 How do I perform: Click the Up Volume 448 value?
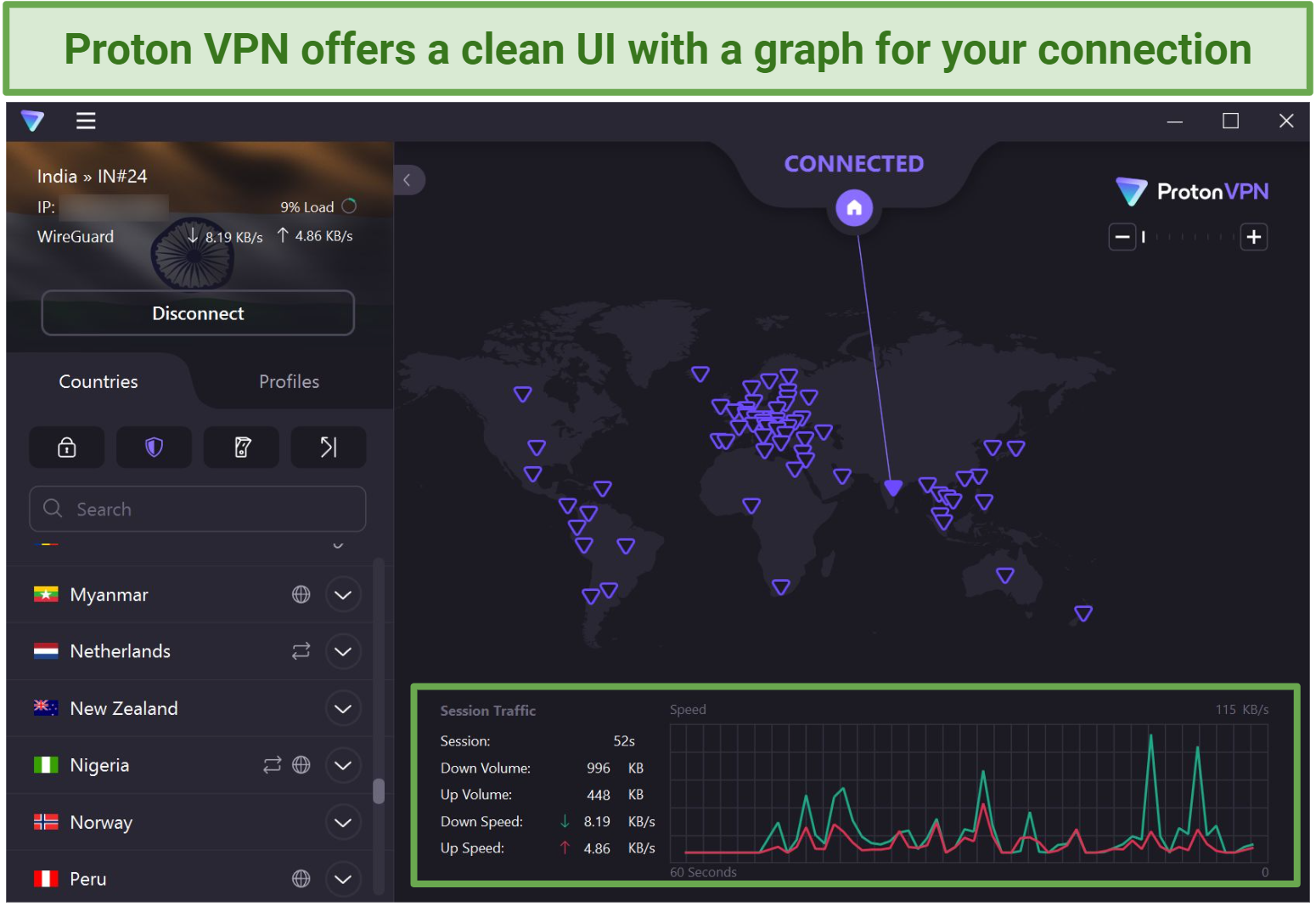599,795
